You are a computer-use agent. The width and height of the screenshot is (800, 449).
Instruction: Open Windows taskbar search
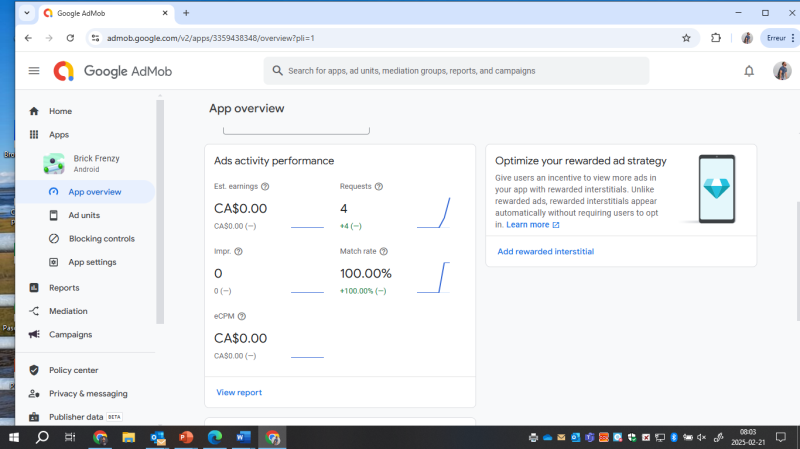42,437
